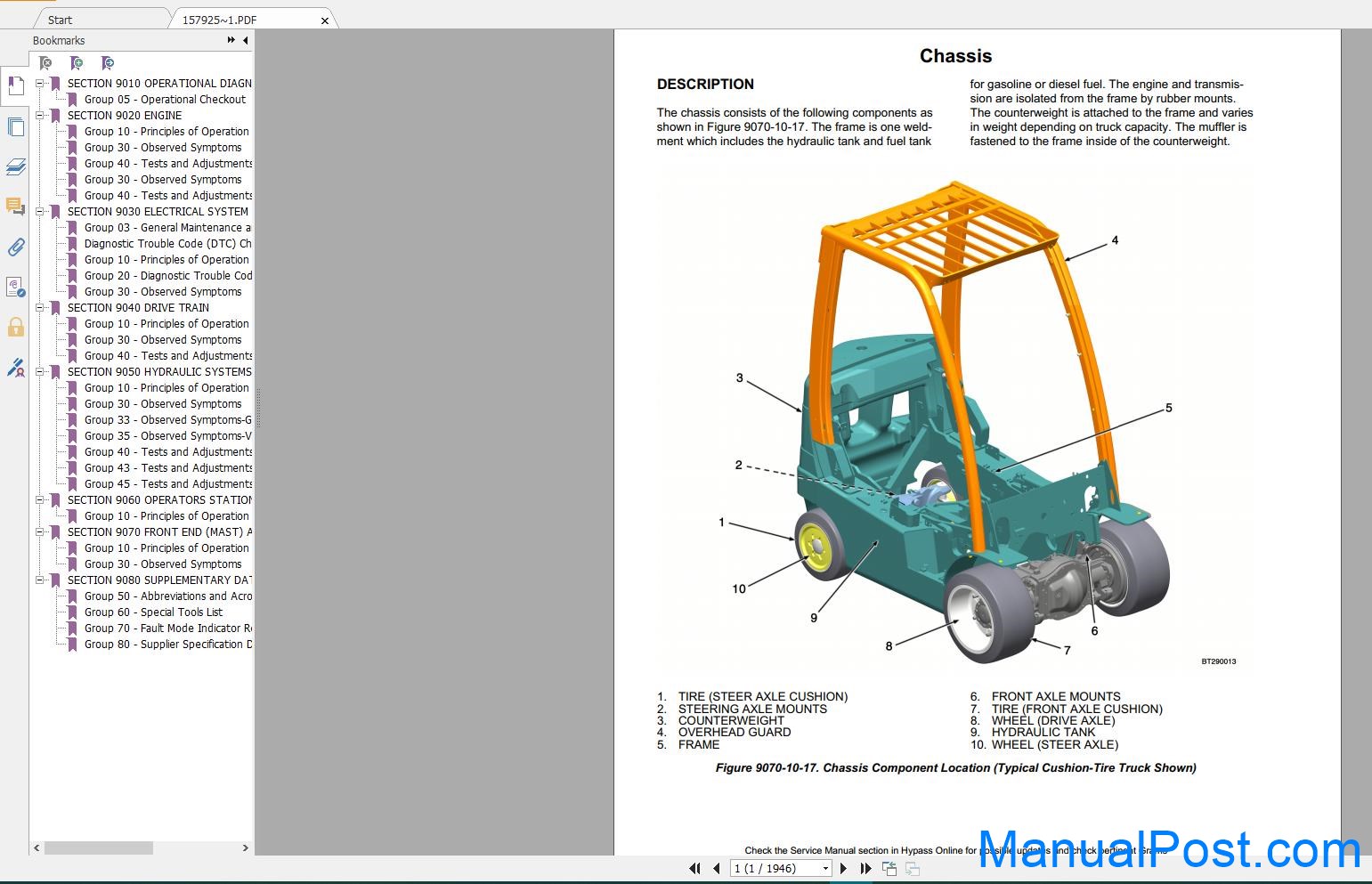1372x884 pixels.
Task: Open the Pages thumbnails panel icon
Action: [x=15, y=126]
